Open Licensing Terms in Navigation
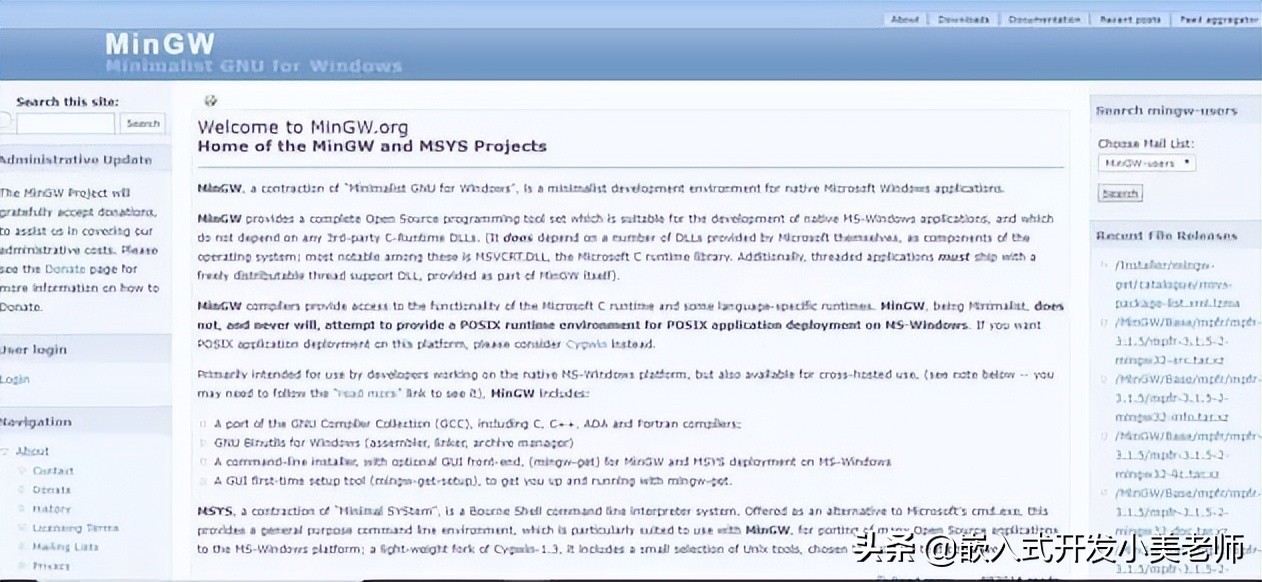Image resolution: width=1262 pixels, height=582 pixels. click(75, 527)
